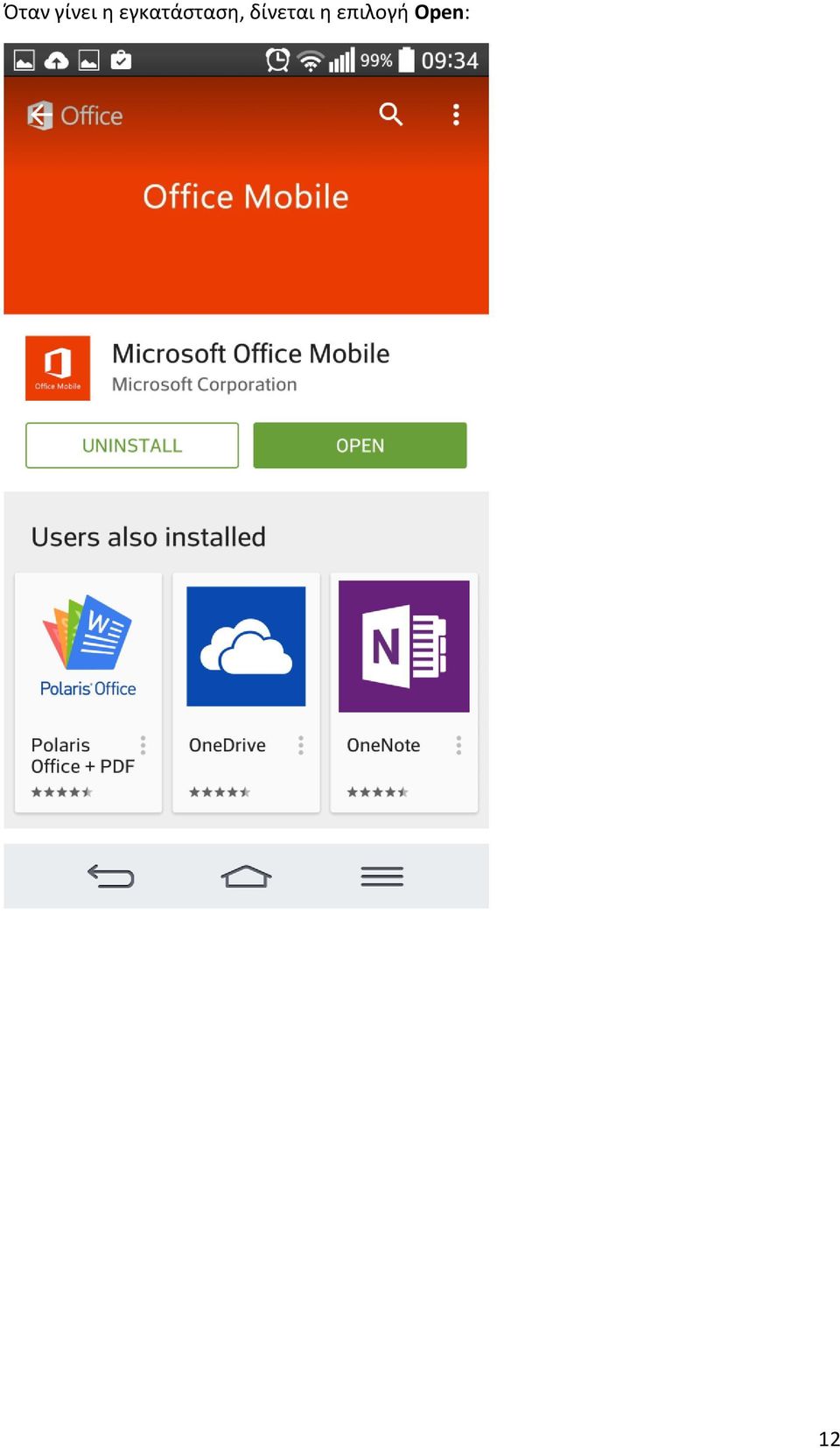Click the UNINSTALL button
This screenshot has width=840, height=1448.
pyautogui.click(x=132, y=446)
